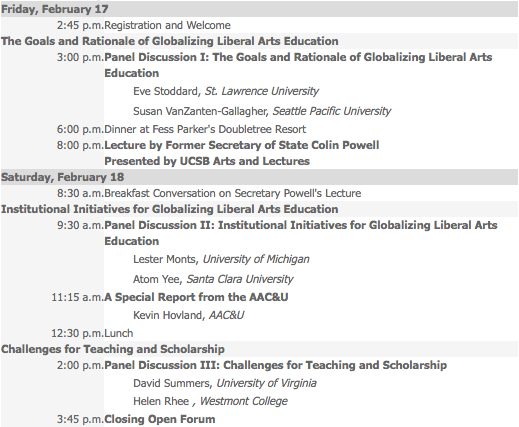Select Eve Stoddard speaker name
This screenshot has height=427, width=519.
click(x=165, y=91)
